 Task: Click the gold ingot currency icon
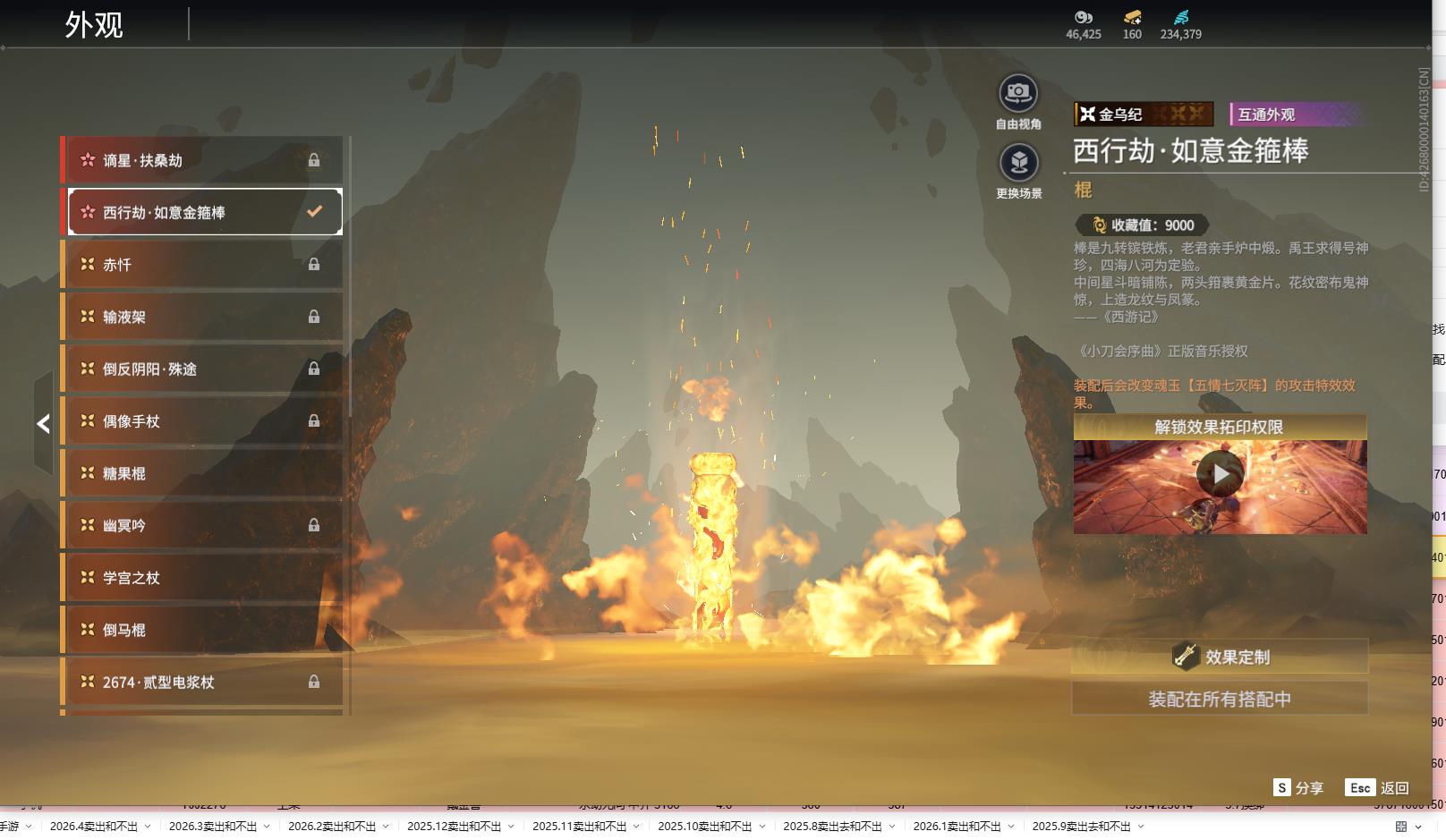click(x=1132, y=17)
